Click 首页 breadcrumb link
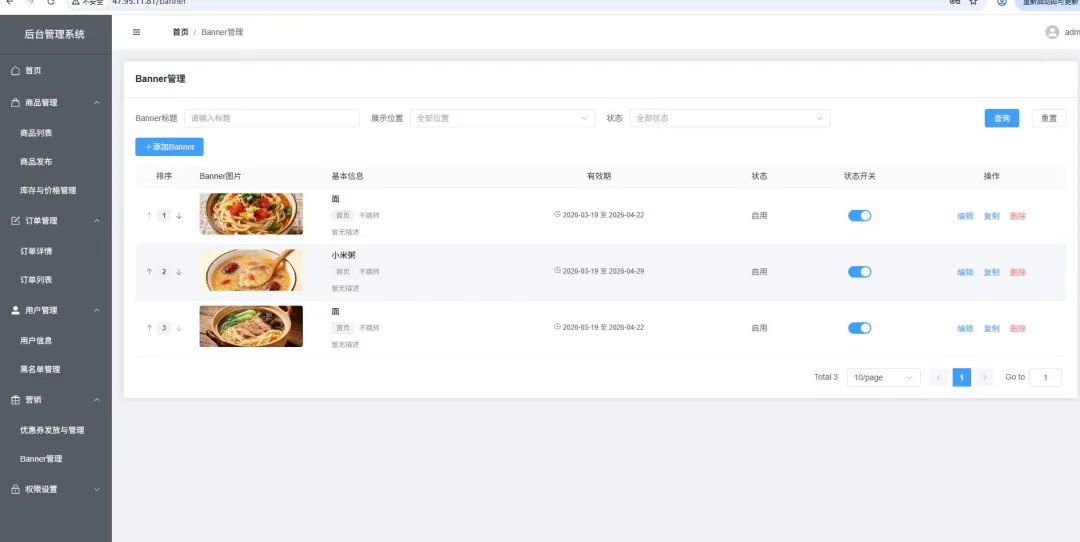The height and width of the screenshot is (542, 1080). [x=180, y=32]
